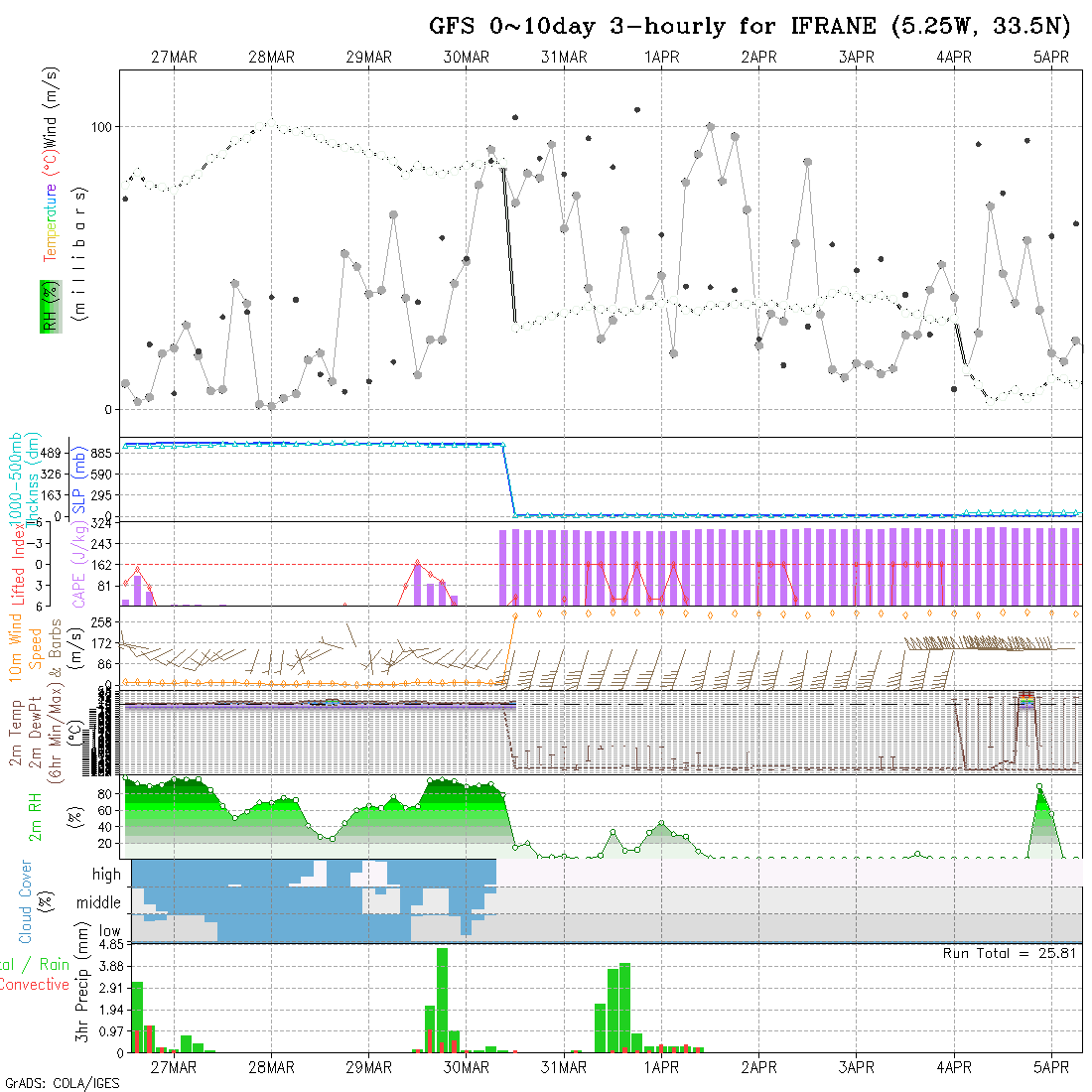Click 2APR date label on bottom axis
Screen dimensions: 1092x1092
point(758,1067)
